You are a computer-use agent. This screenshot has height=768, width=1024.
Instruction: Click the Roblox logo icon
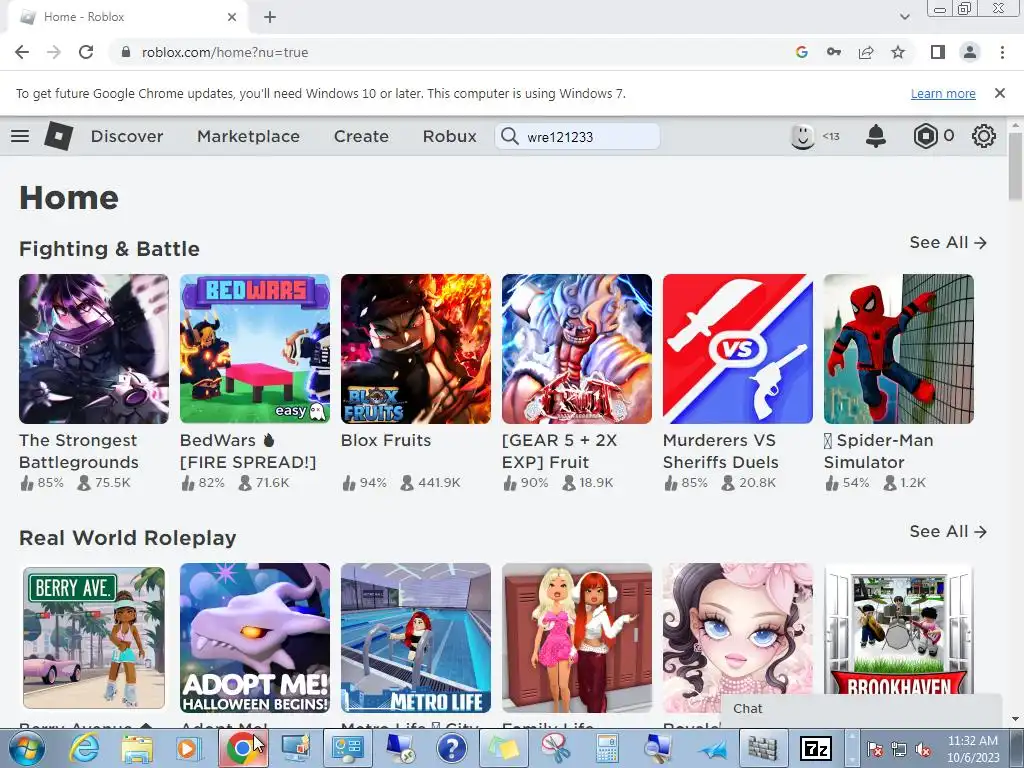(58, 136)
